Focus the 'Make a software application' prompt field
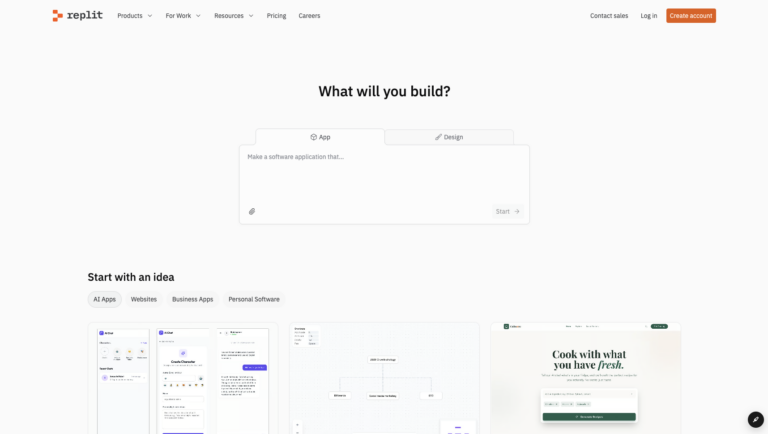The width and height of the screenshot is (768, 434). (384, 174)
